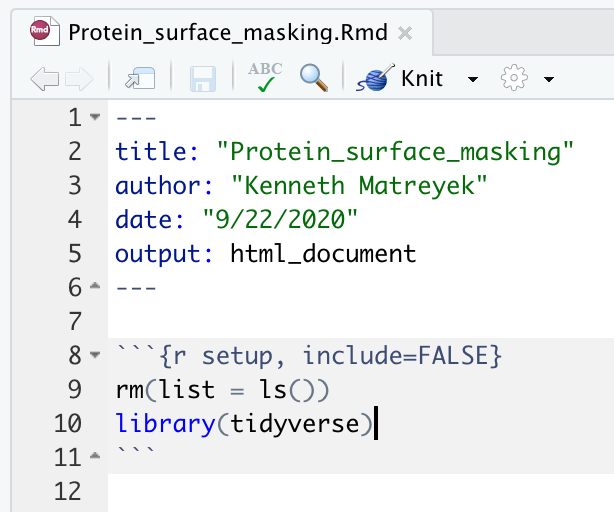Click the Rmd file icon on tab
Image resolution: width=614 pixels, height=512 pixels.
[44, 31]
